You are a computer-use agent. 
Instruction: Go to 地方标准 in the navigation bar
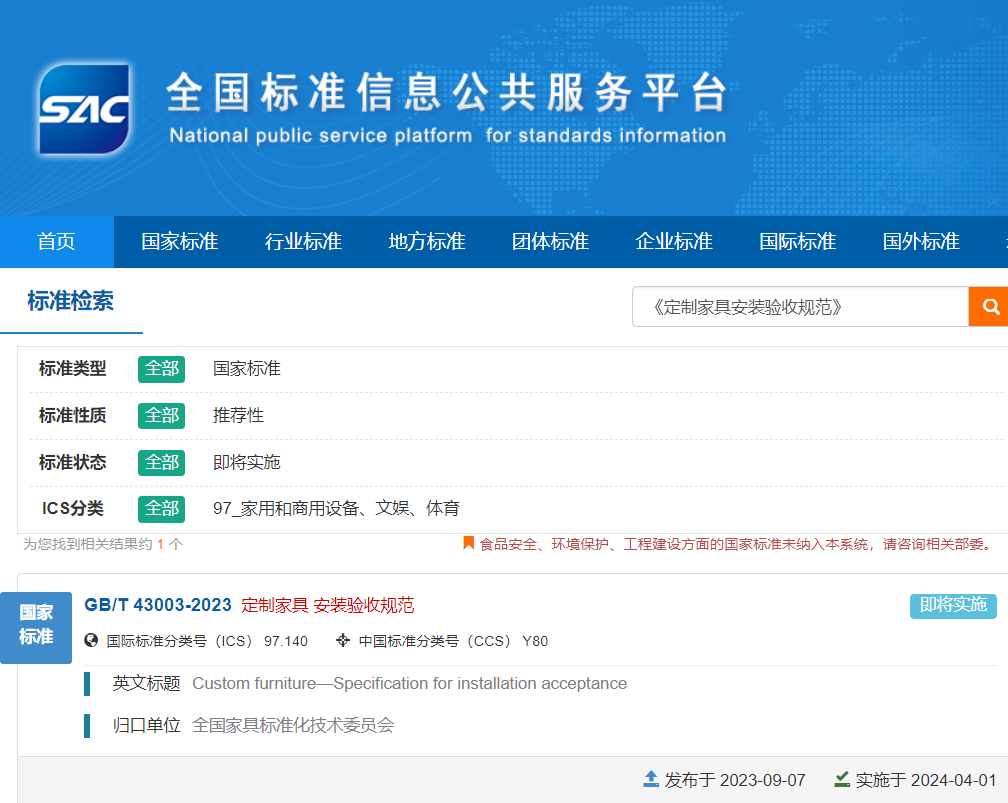[427, 242]
